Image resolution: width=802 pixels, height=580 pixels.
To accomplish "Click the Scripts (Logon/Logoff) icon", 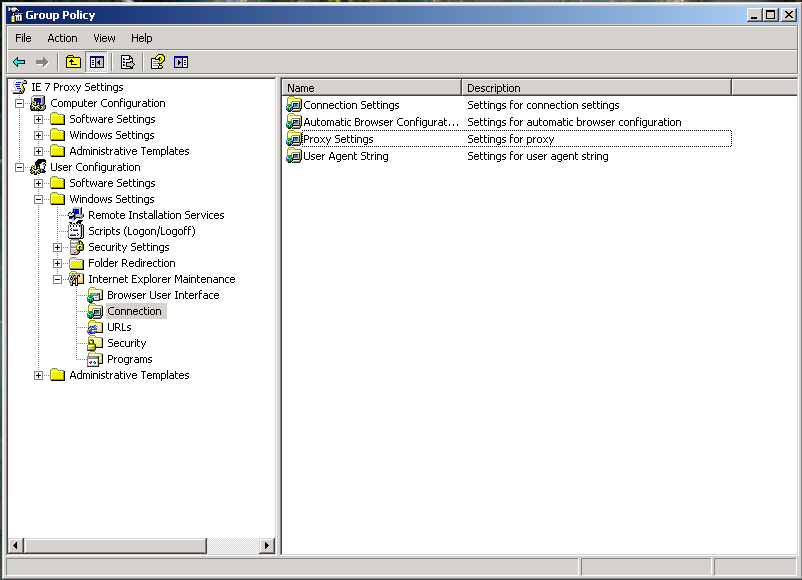I will [76, 231].
